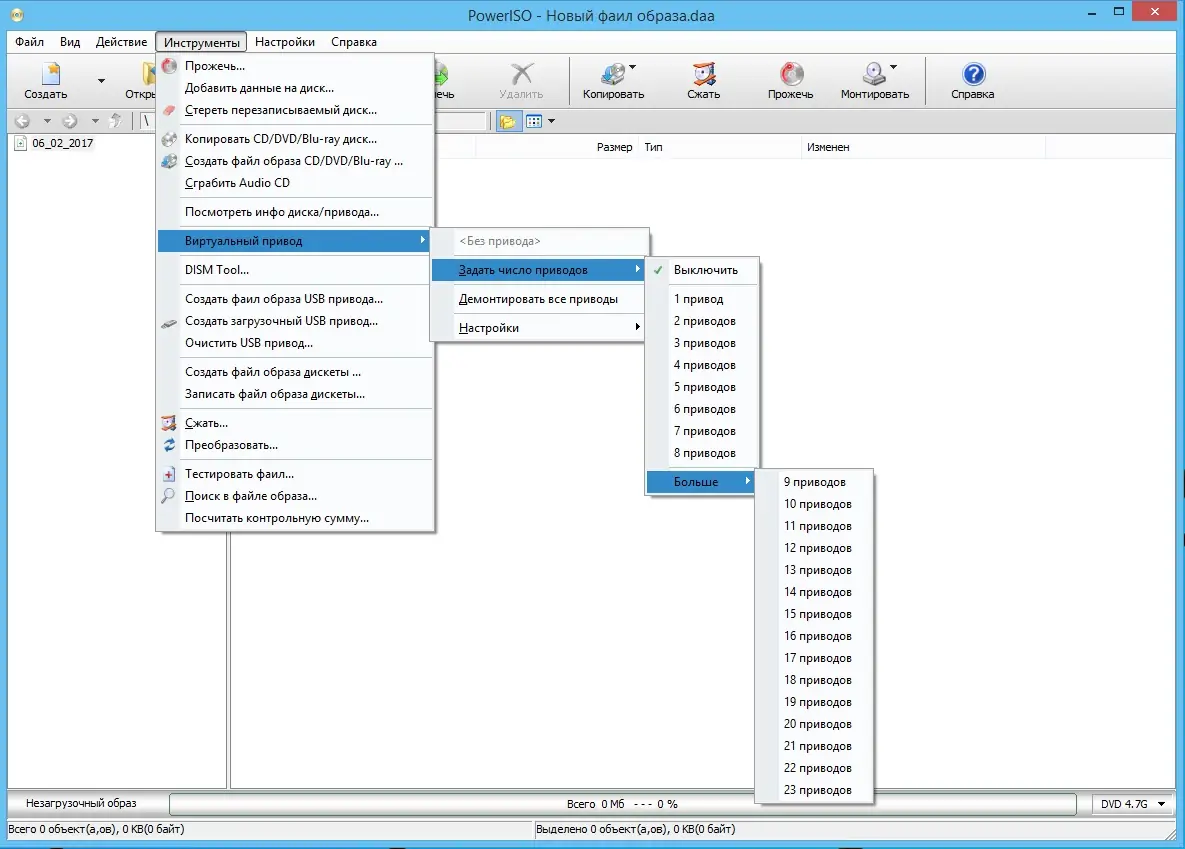Expand the Настройки submenu in virtual drive menu

(539, 327)
